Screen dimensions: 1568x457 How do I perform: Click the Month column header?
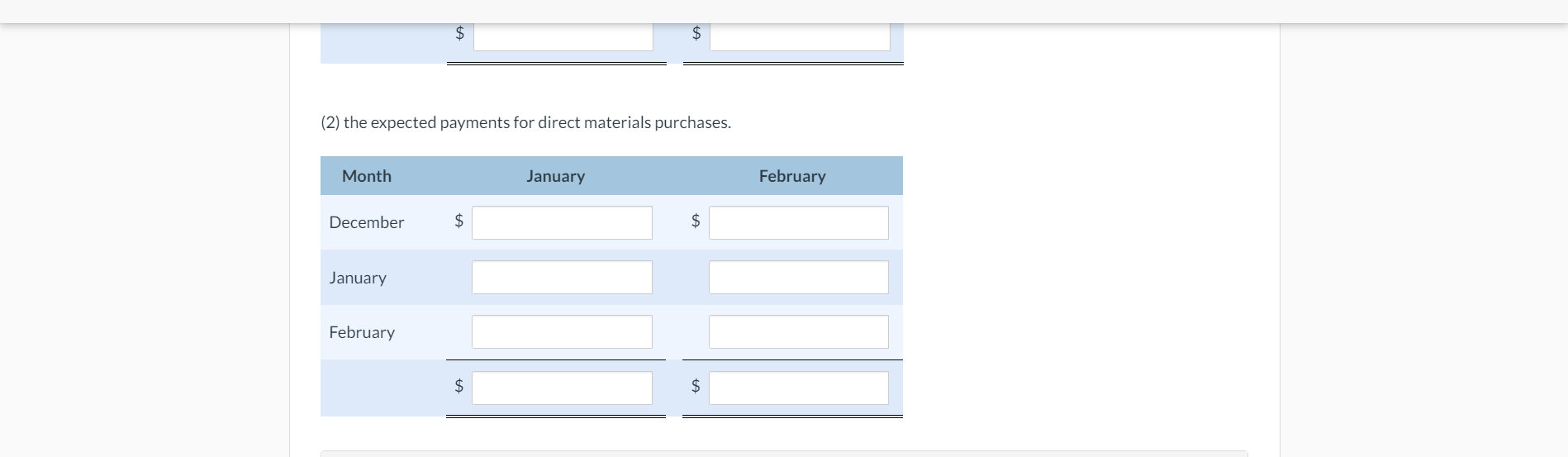click(x=367, y=176)
